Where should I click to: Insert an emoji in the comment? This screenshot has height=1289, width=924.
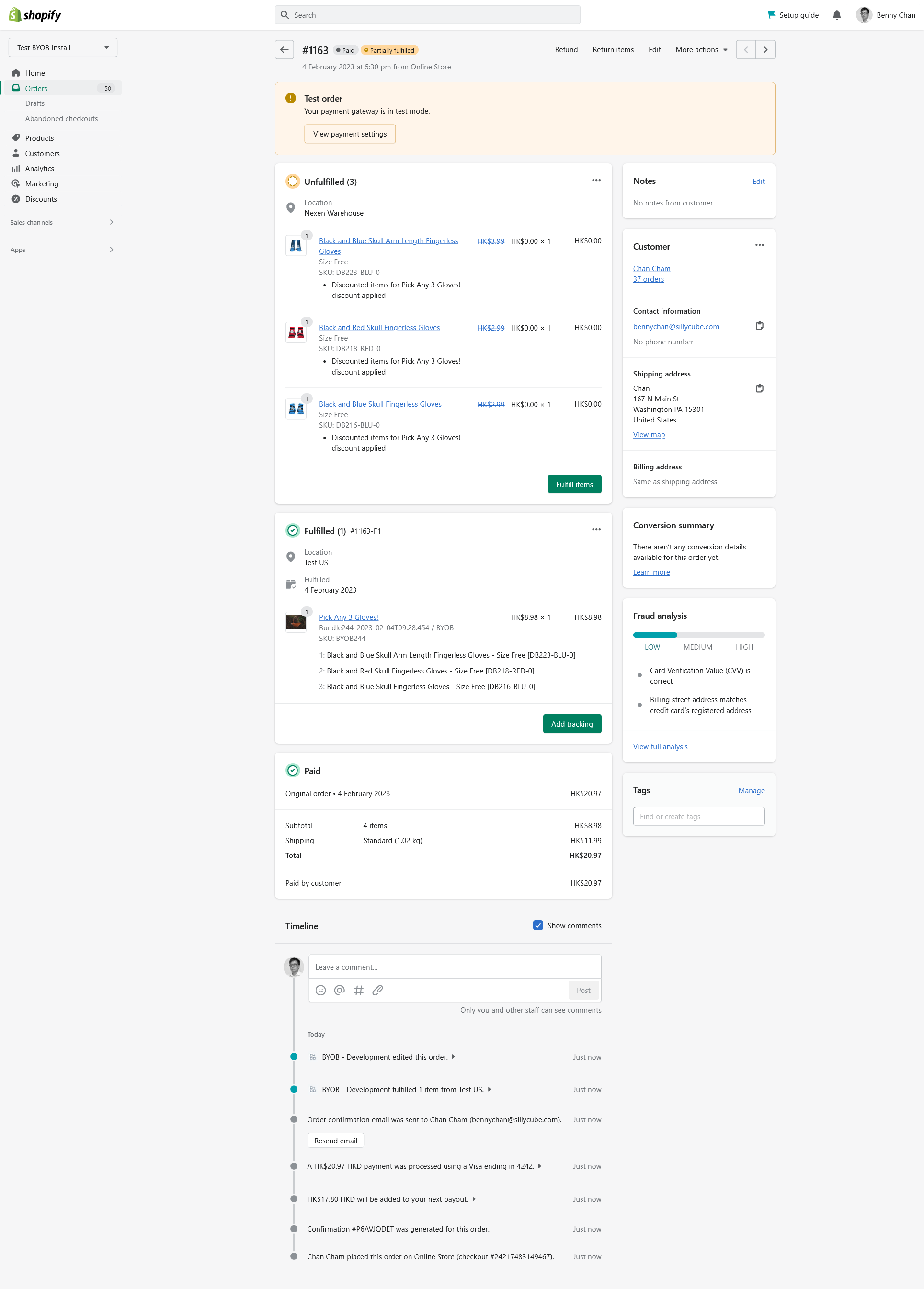pyautogui.click(x=320, y=990)
